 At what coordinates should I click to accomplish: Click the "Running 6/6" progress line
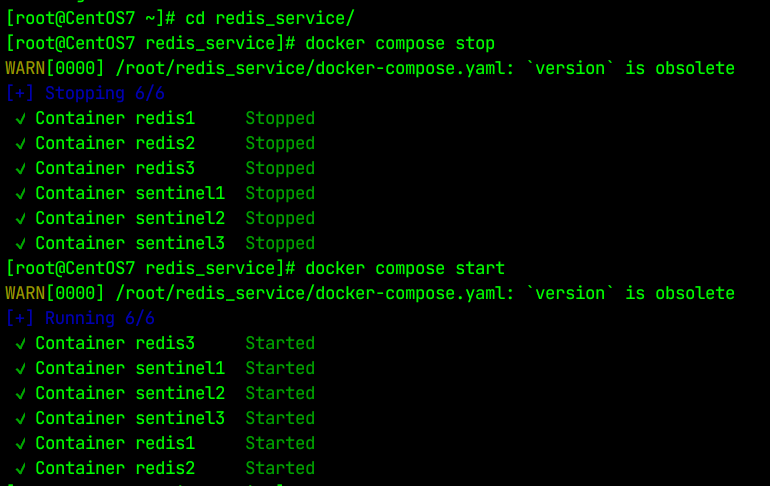80,319
